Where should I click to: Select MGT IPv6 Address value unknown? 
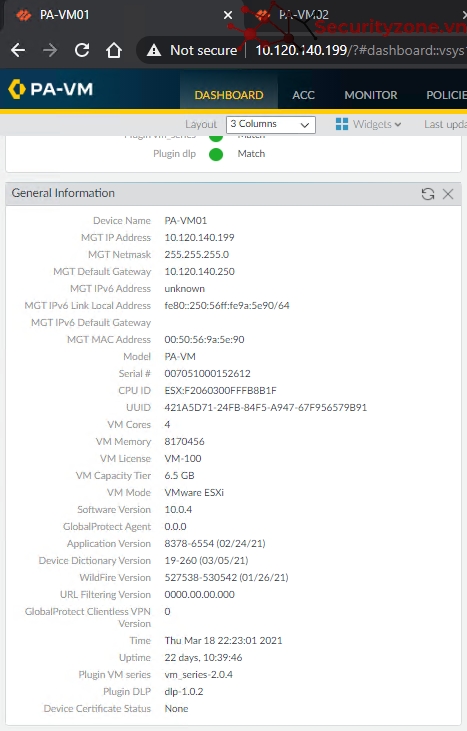[185, 289]
